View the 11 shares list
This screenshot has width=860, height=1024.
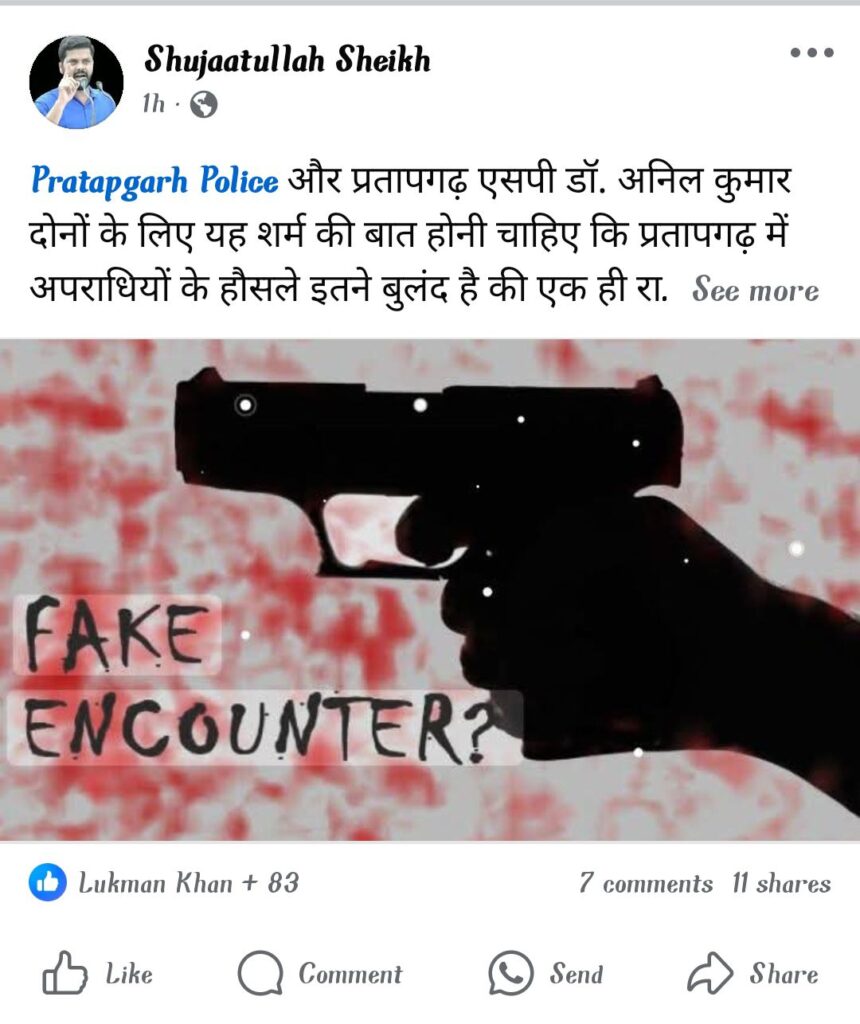click(x=781, y=884)
